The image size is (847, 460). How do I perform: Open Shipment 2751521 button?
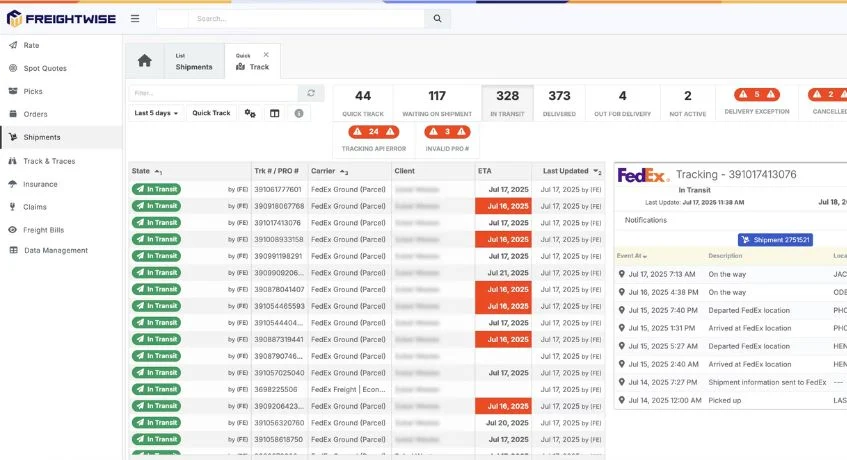tap(775, 240)
